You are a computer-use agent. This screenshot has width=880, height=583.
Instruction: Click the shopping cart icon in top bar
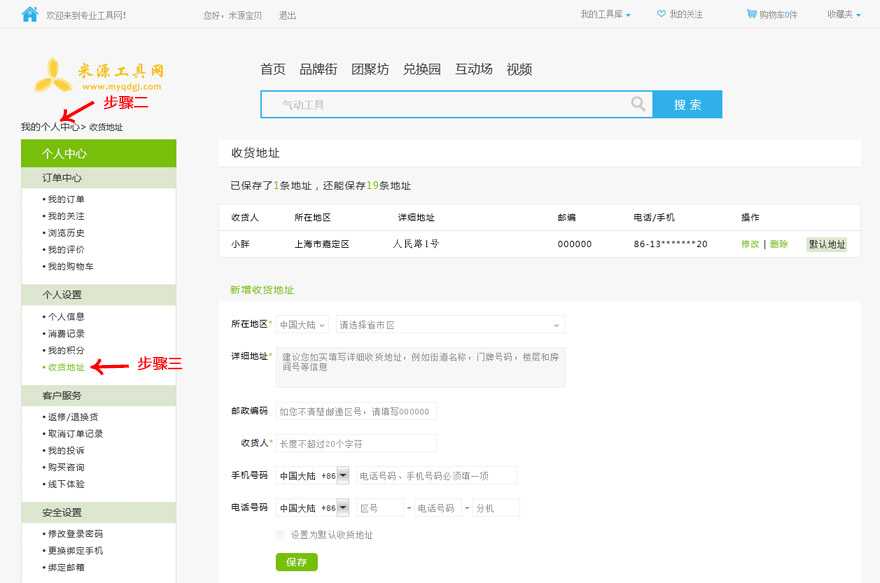coord(751,13)
